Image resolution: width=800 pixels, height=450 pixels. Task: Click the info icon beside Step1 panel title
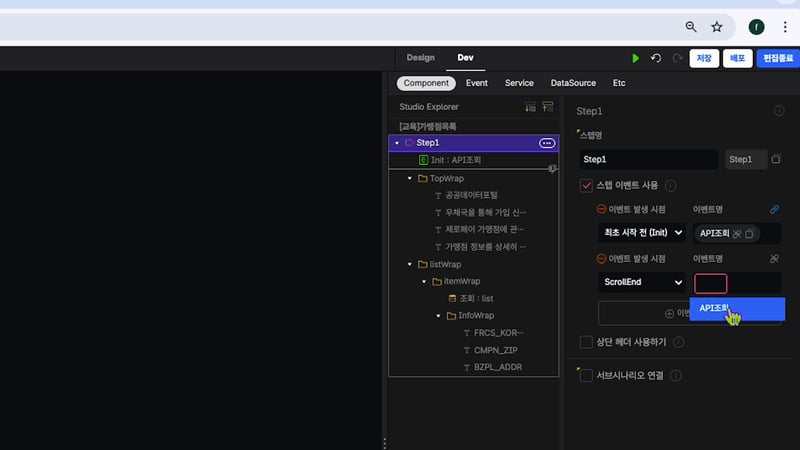(x=779, y=111)
